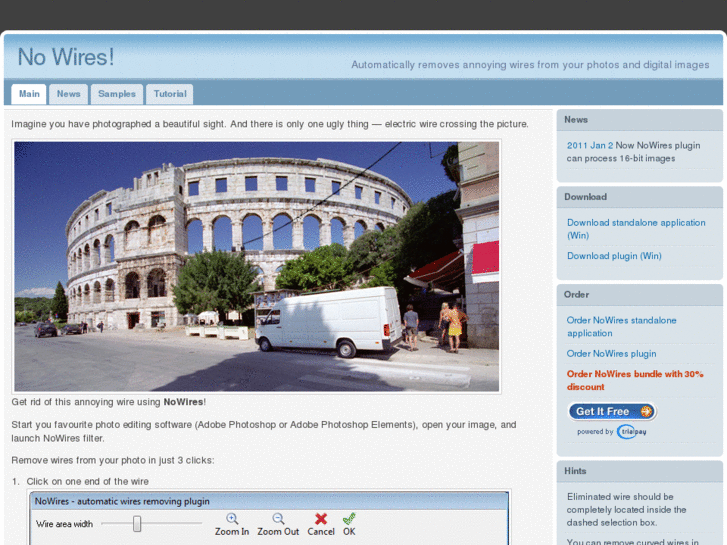727x545 pixels.
Task: Order NoWires bundle with 30% discount
Action: 635,380
